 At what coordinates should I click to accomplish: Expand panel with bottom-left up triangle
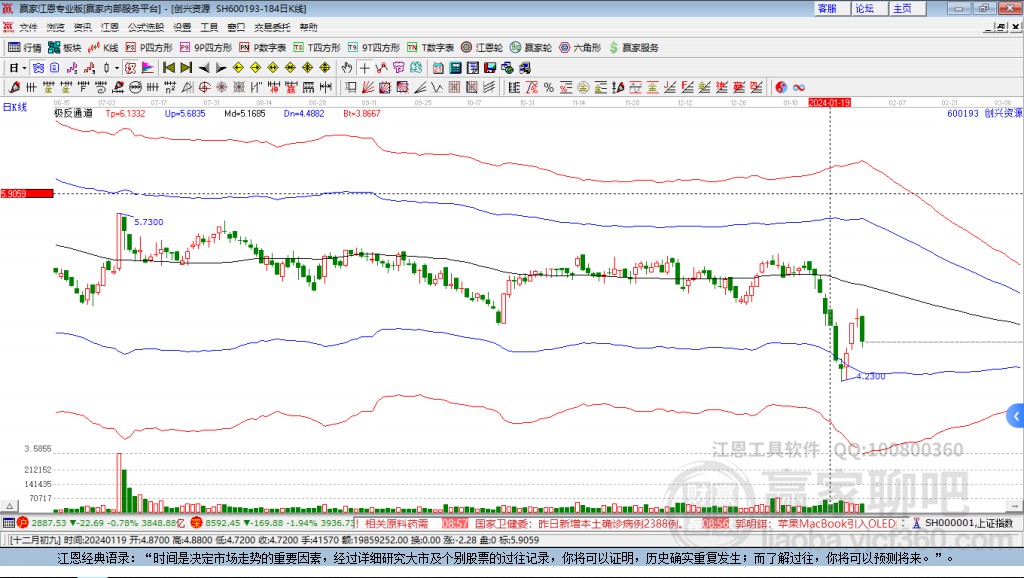(9, 506)
